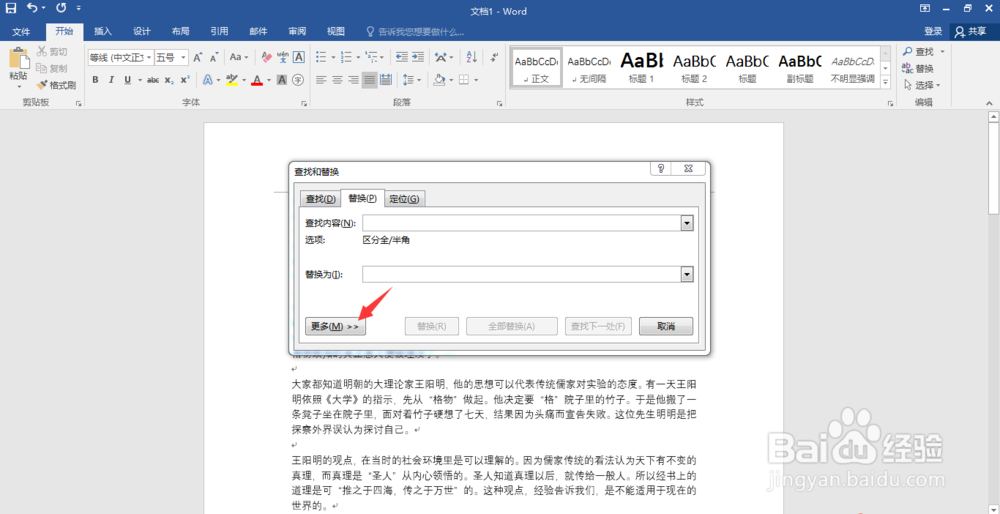
Task: Toggle Character Shading icon
Action: click(x=283, y=80)
